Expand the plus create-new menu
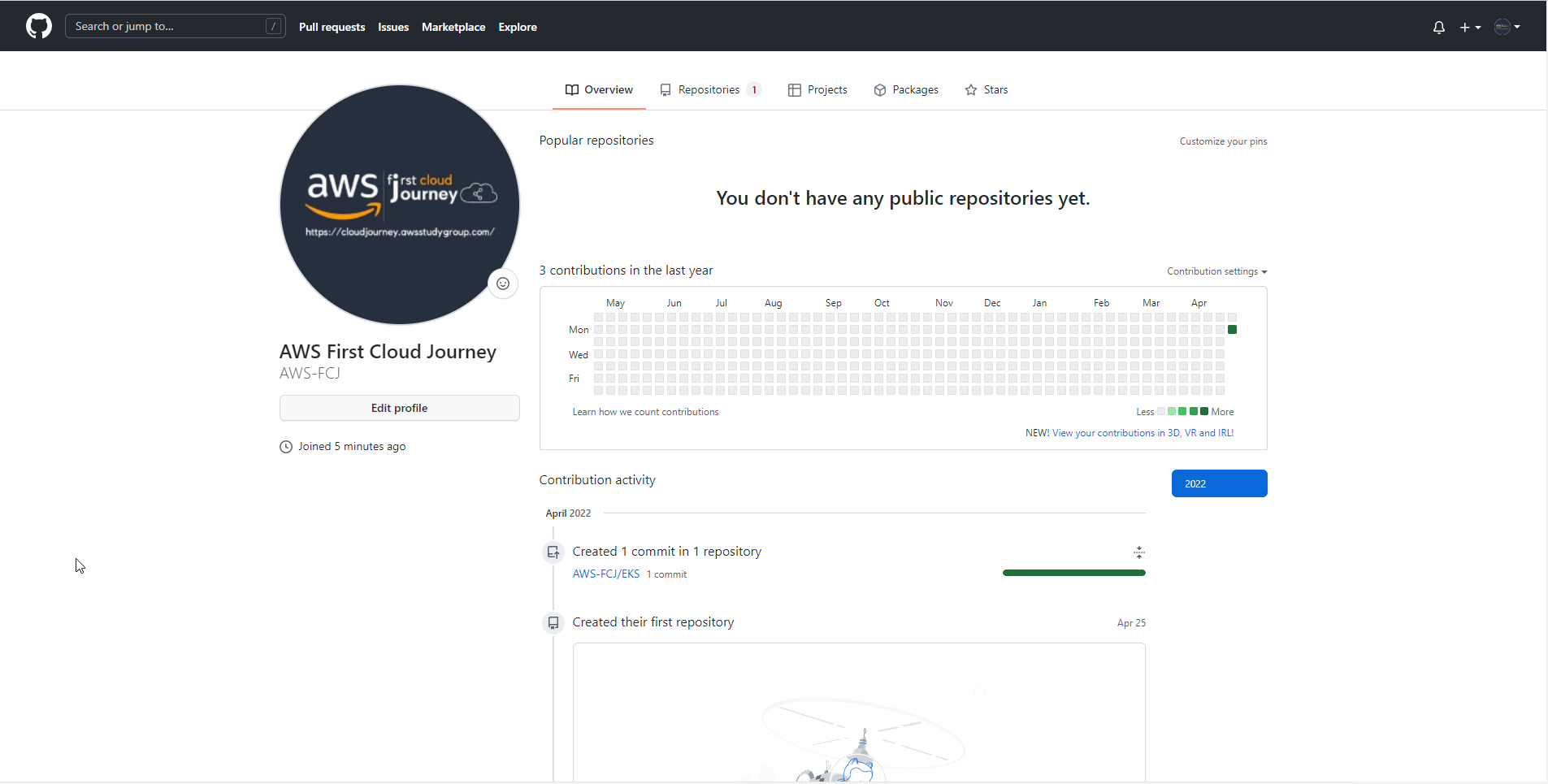The height and width of the screenshot is (784, 1548). point(1470,27)
